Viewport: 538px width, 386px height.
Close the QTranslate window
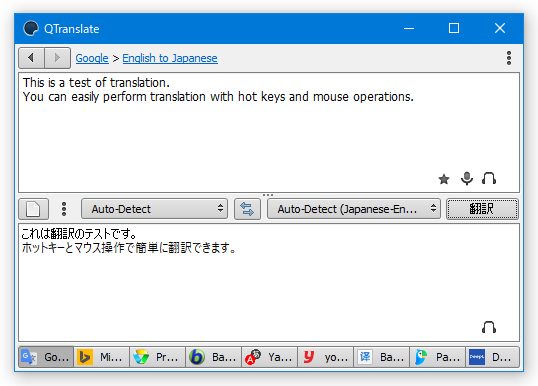coord(500,28)
